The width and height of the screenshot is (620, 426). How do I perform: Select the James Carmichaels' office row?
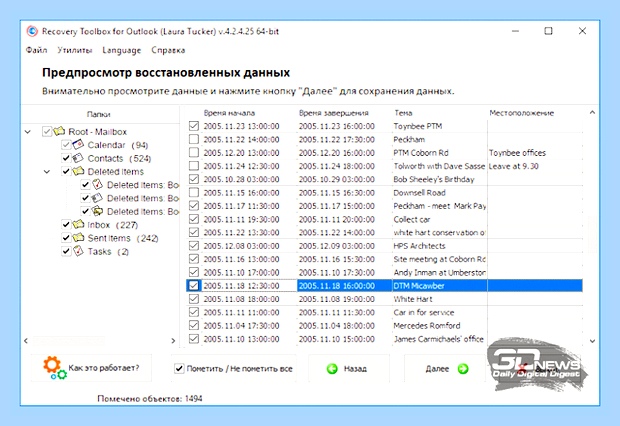384,339
